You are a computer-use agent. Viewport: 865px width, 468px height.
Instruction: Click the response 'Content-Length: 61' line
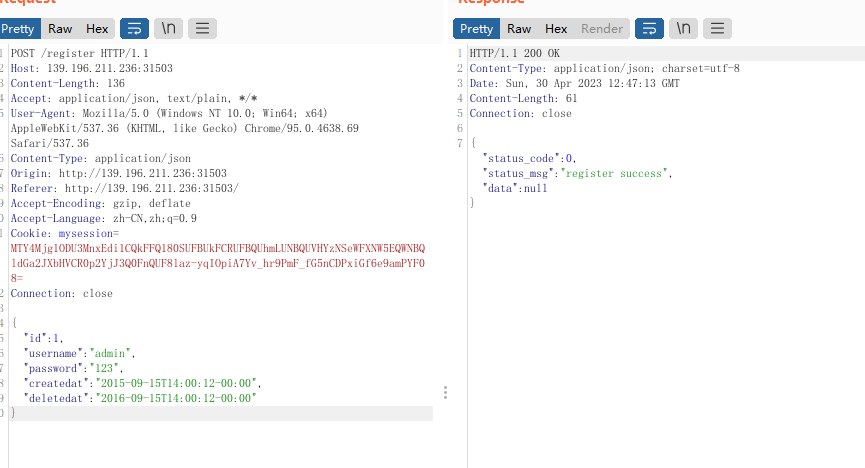click(524, 98)
